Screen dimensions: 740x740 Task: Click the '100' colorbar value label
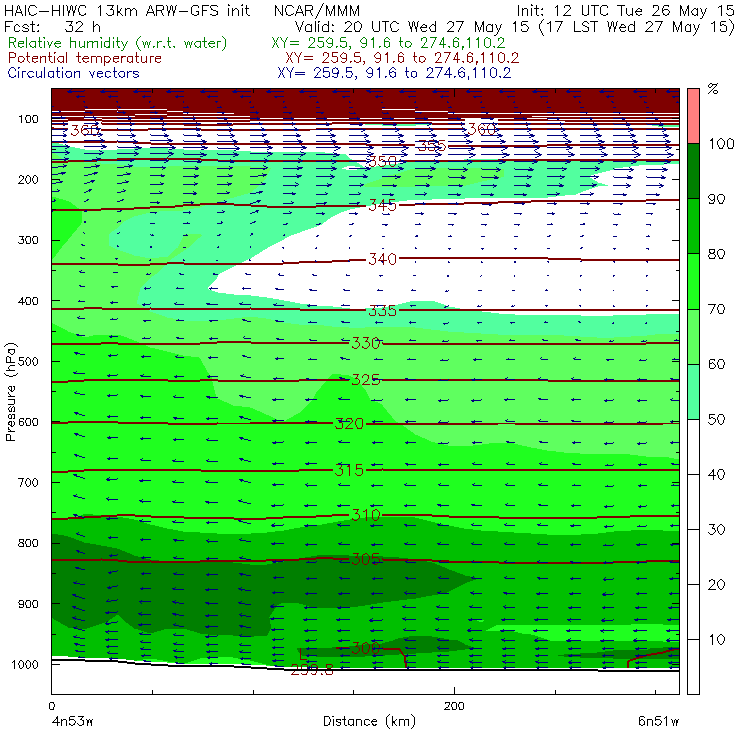tap(722, 143)
